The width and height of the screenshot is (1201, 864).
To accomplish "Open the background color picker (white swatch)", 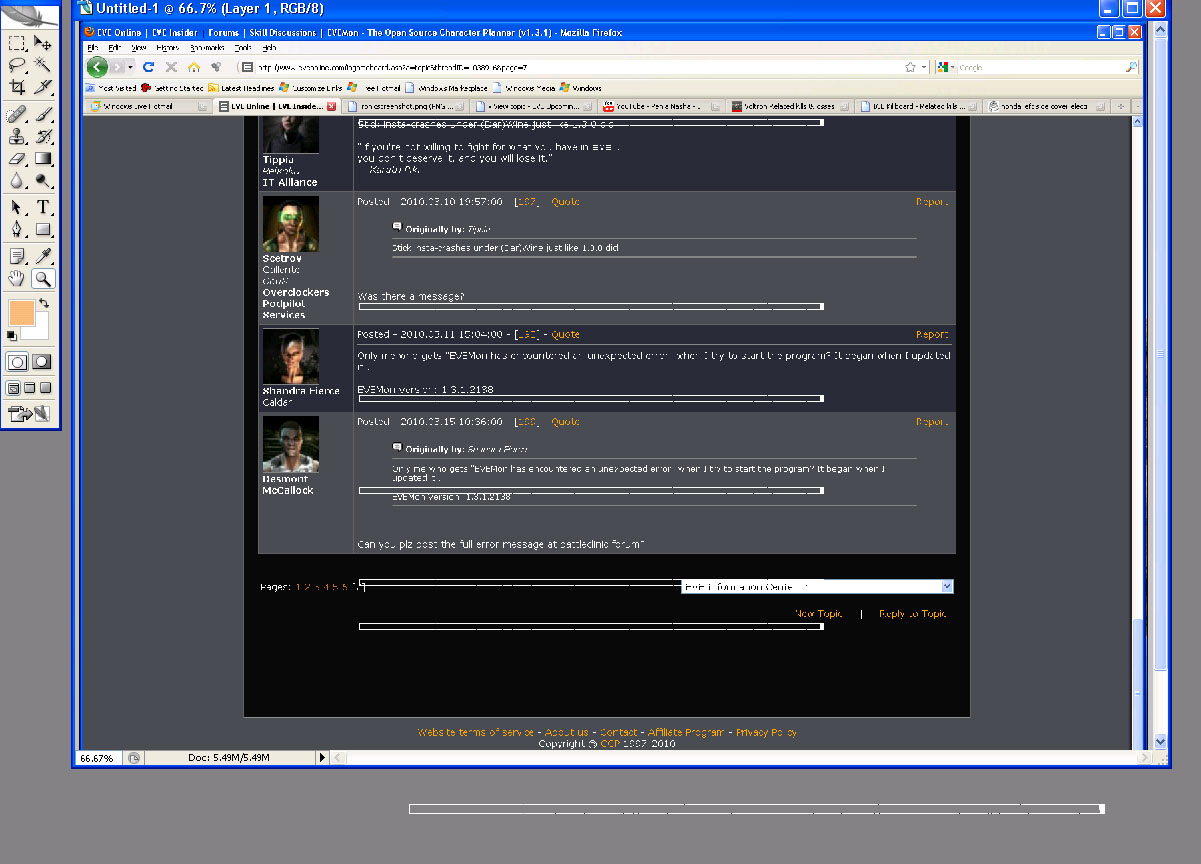I will tap(41, 332).
